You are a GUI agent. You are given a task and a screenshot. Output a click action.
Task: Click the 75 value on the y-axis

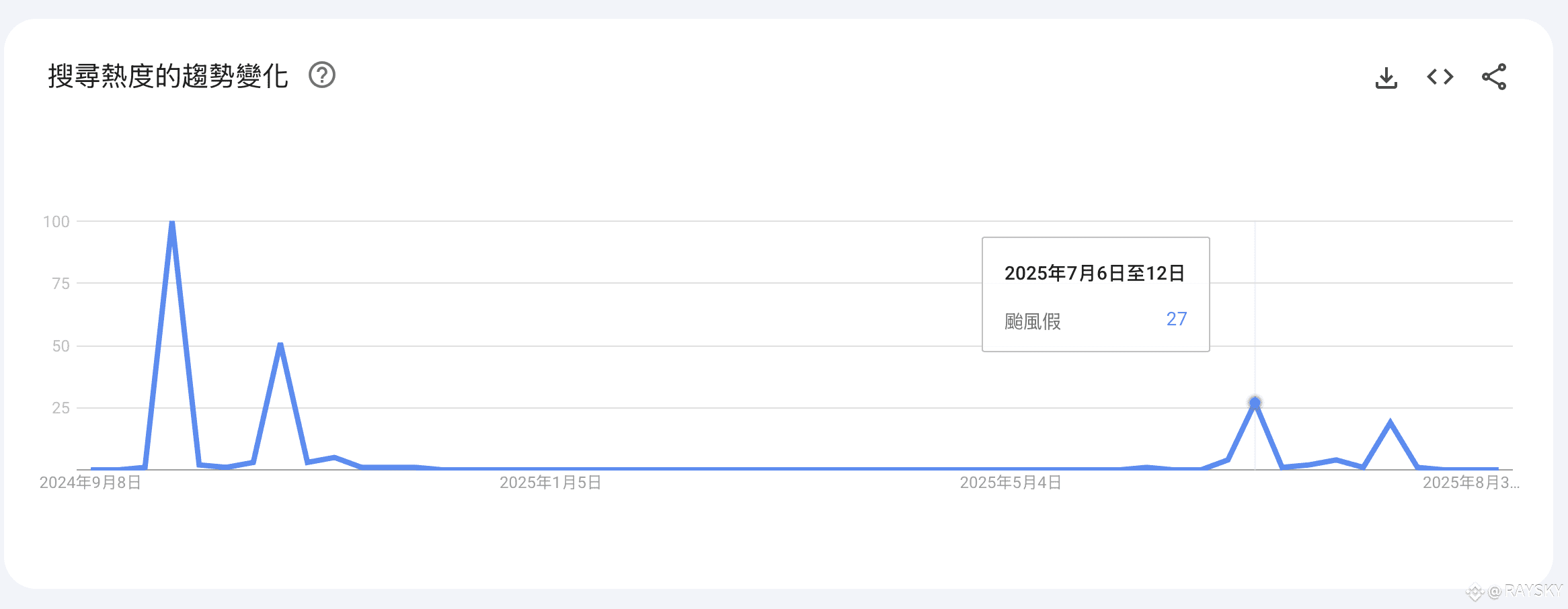pyautogui.click(x=61, y=284)
